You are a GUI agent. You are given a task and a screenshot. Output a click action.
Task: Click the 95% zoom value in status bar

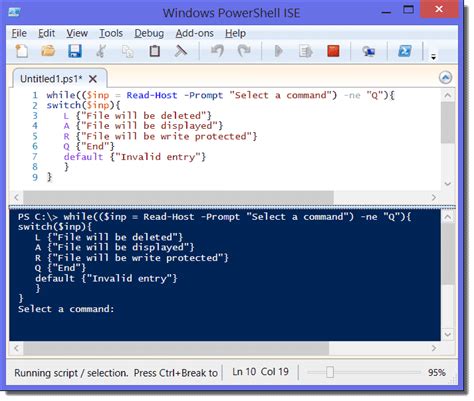click(437, 373)
